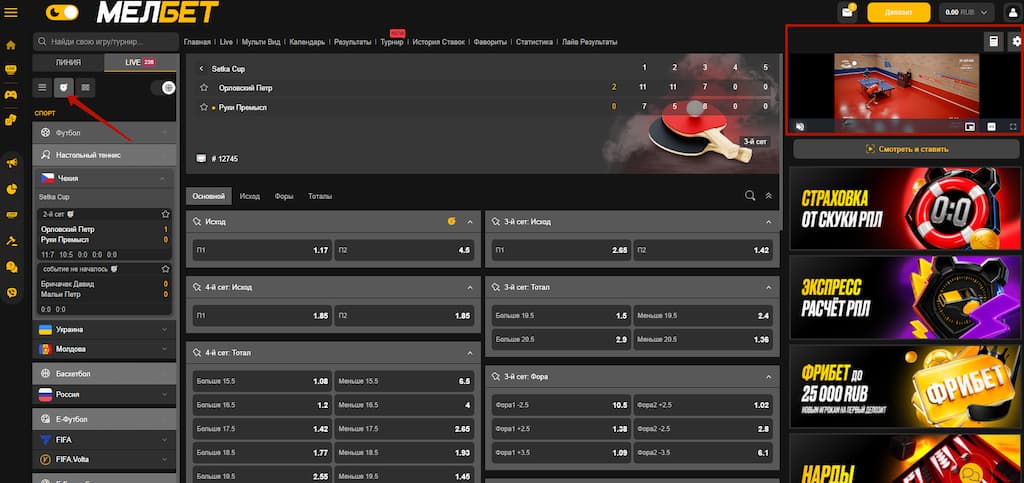Click the Смотреть и ставить button
This screenshot has width=1024, height=483.
tap(906, 149)
